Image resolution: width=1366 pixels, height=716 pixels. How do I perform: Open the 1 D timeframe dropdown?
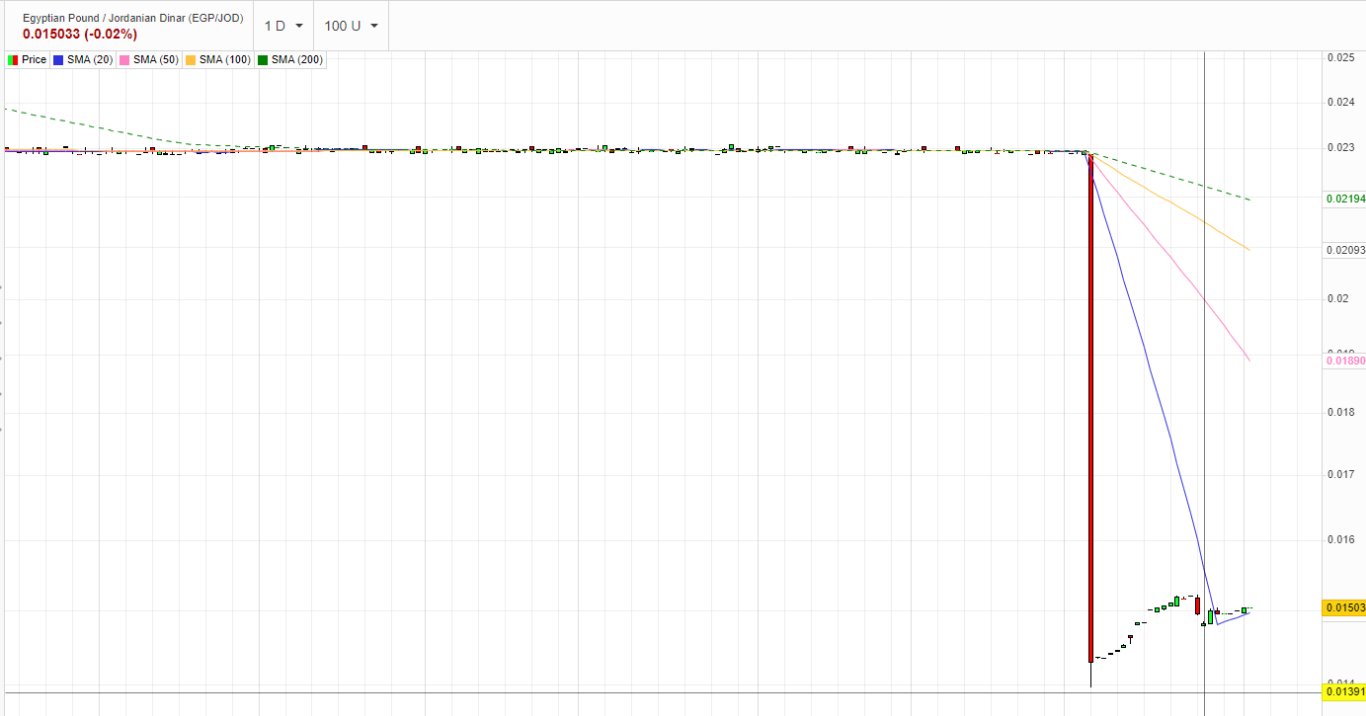[284, 26]
